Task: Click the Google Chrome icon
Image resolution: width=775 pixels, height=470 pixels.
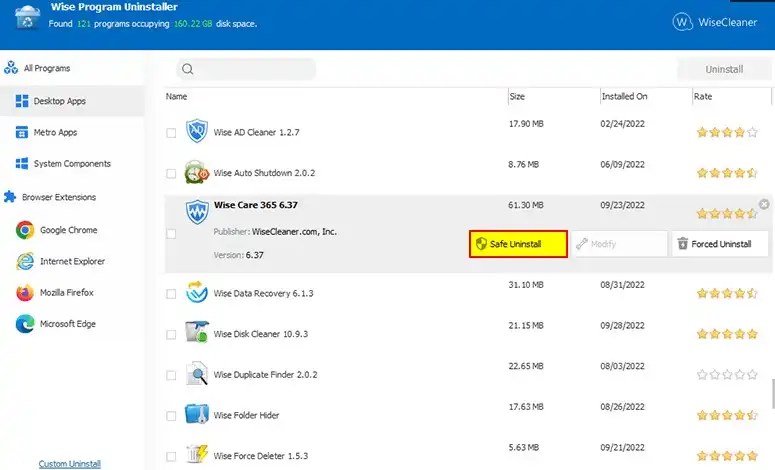Action: coord(25,230)
